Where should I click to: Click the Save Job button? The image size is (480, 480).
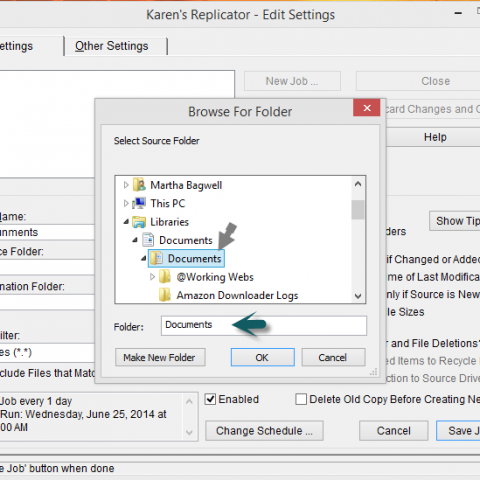[x=458, y=431]
